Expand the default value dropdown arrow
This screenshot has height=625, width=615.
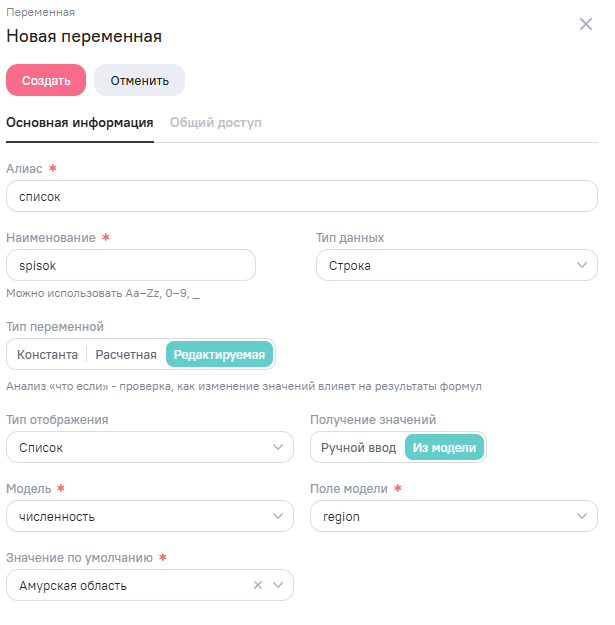[278, 585]
